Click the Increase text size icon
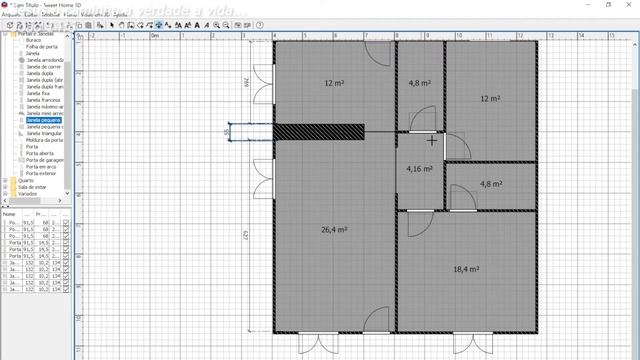 coord(178,25)
